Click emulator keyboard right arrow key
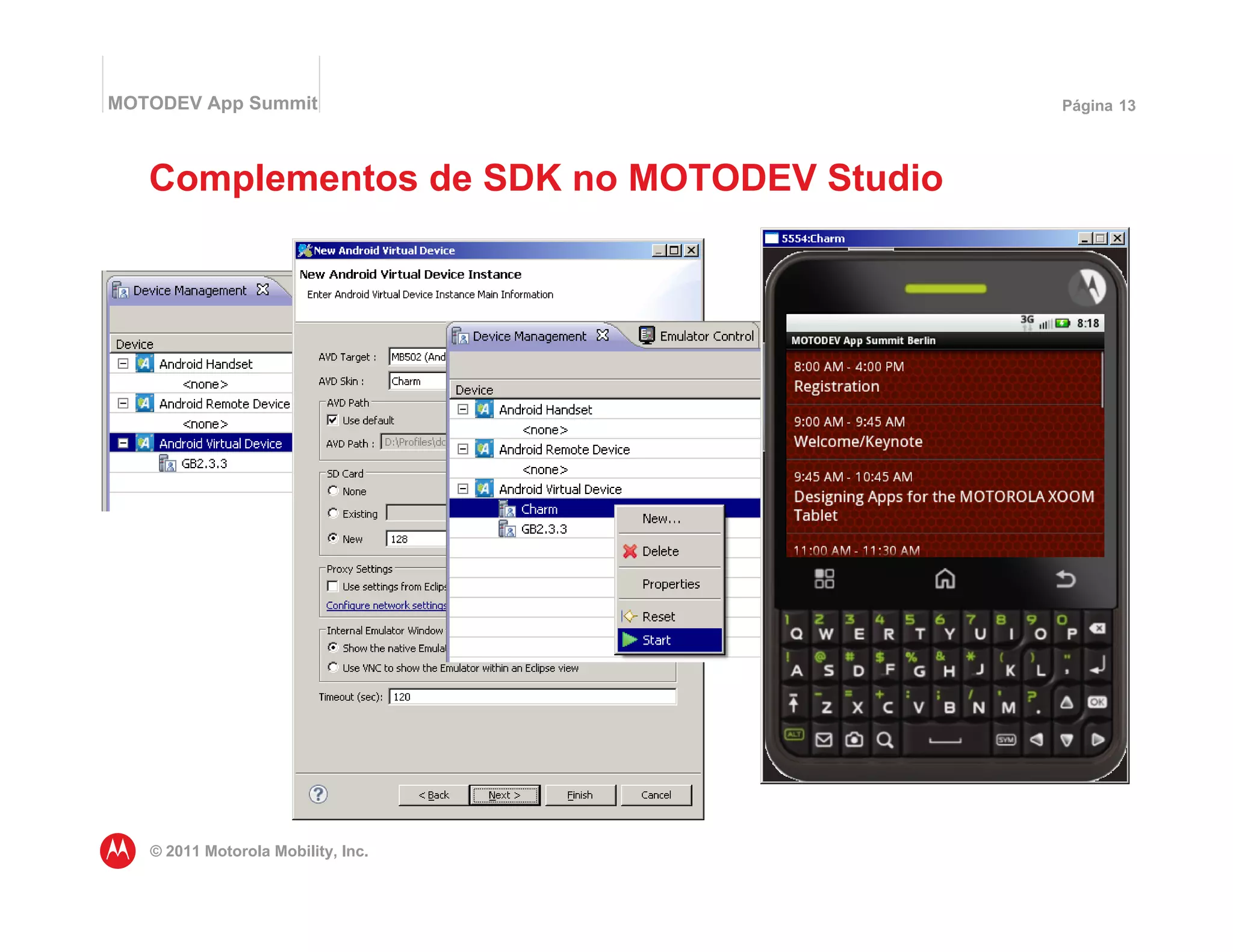This screenshot has height=952, width=1233. [x=1098, y=740]
